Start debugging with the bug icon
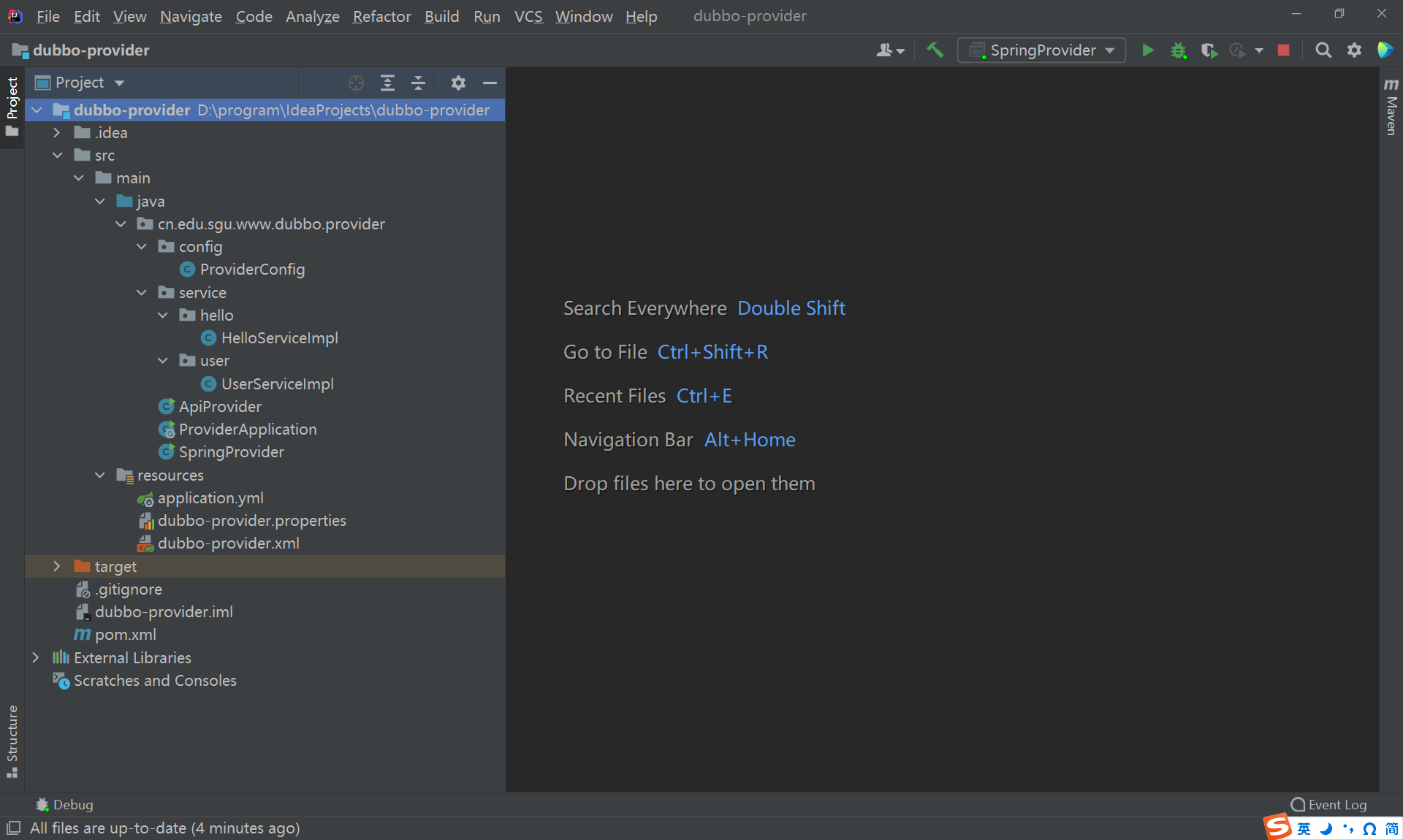The height and width of the screenshot is (840, 1403). [1179, 50]
